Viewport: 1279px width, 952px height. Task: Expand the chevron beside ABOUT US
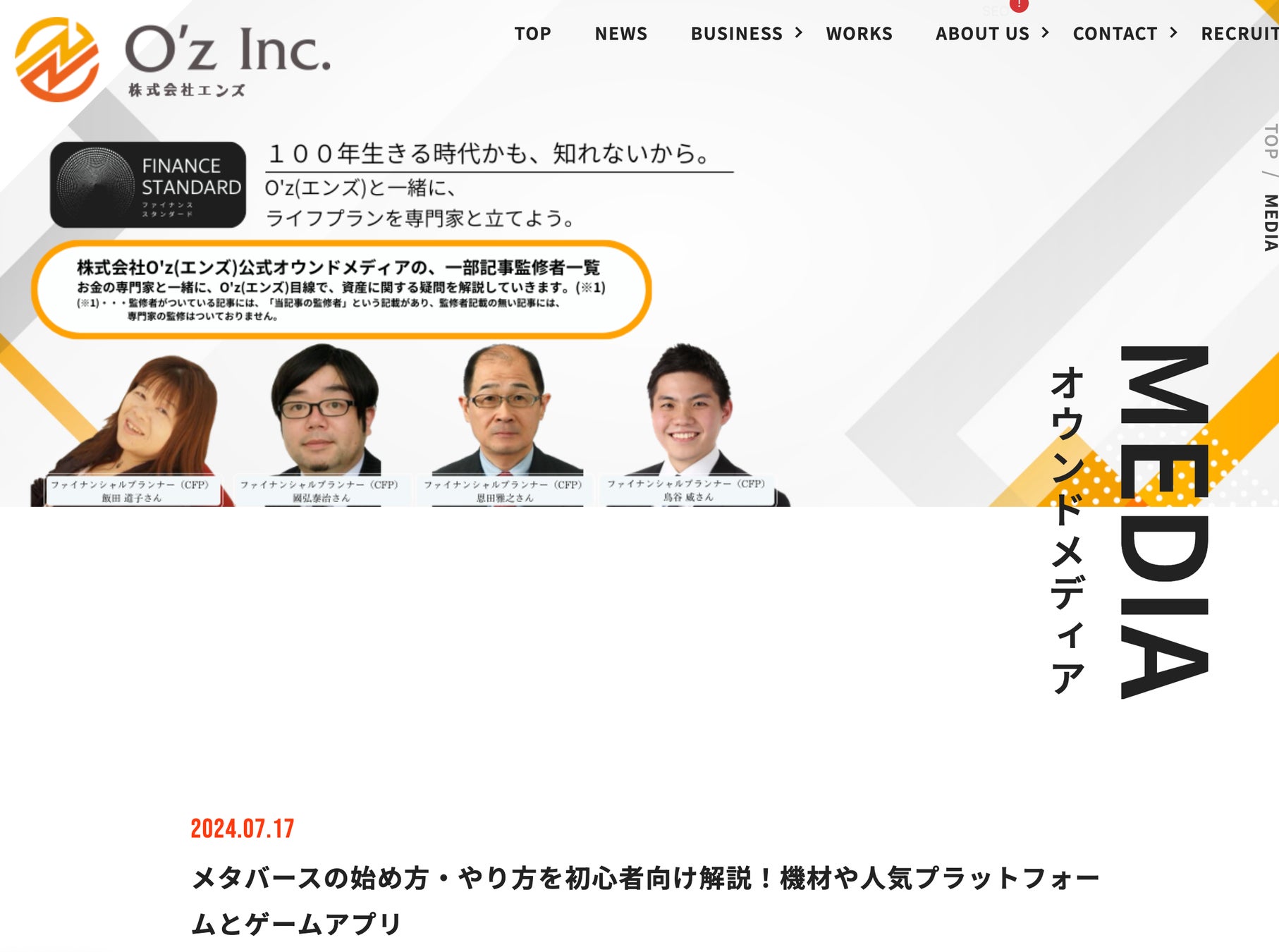(1046, 32)
